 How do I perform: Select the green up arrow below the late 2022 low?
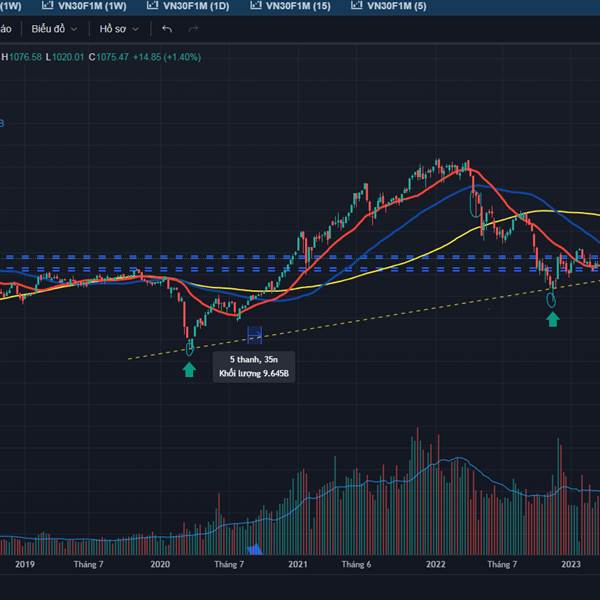pyautogui.click(x=552, y=319)
